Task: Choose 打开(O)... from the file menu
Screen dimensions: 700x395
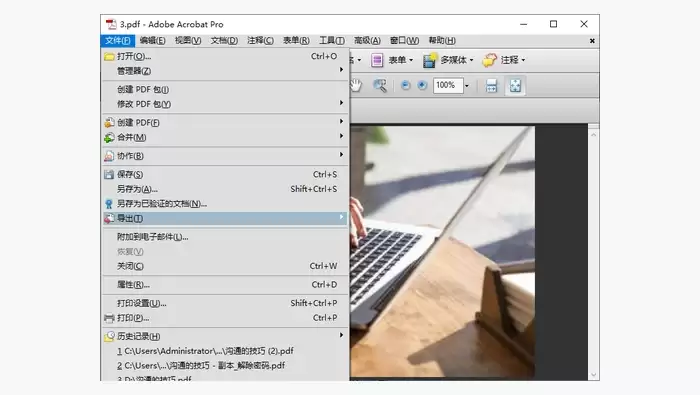Action: [x=225, y=56]
